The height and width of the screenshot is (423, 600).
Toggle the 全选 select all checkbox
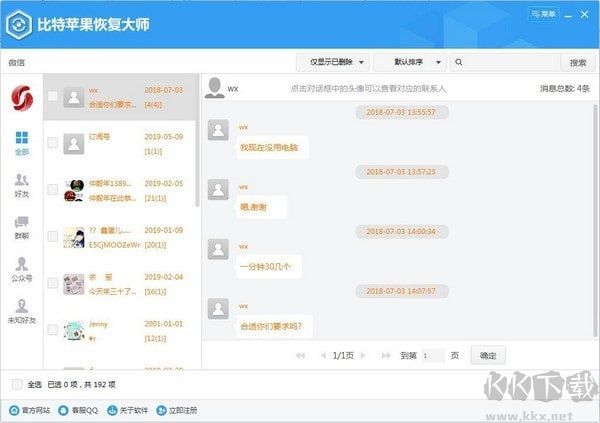pyautogui.click(x=17, y=384)
